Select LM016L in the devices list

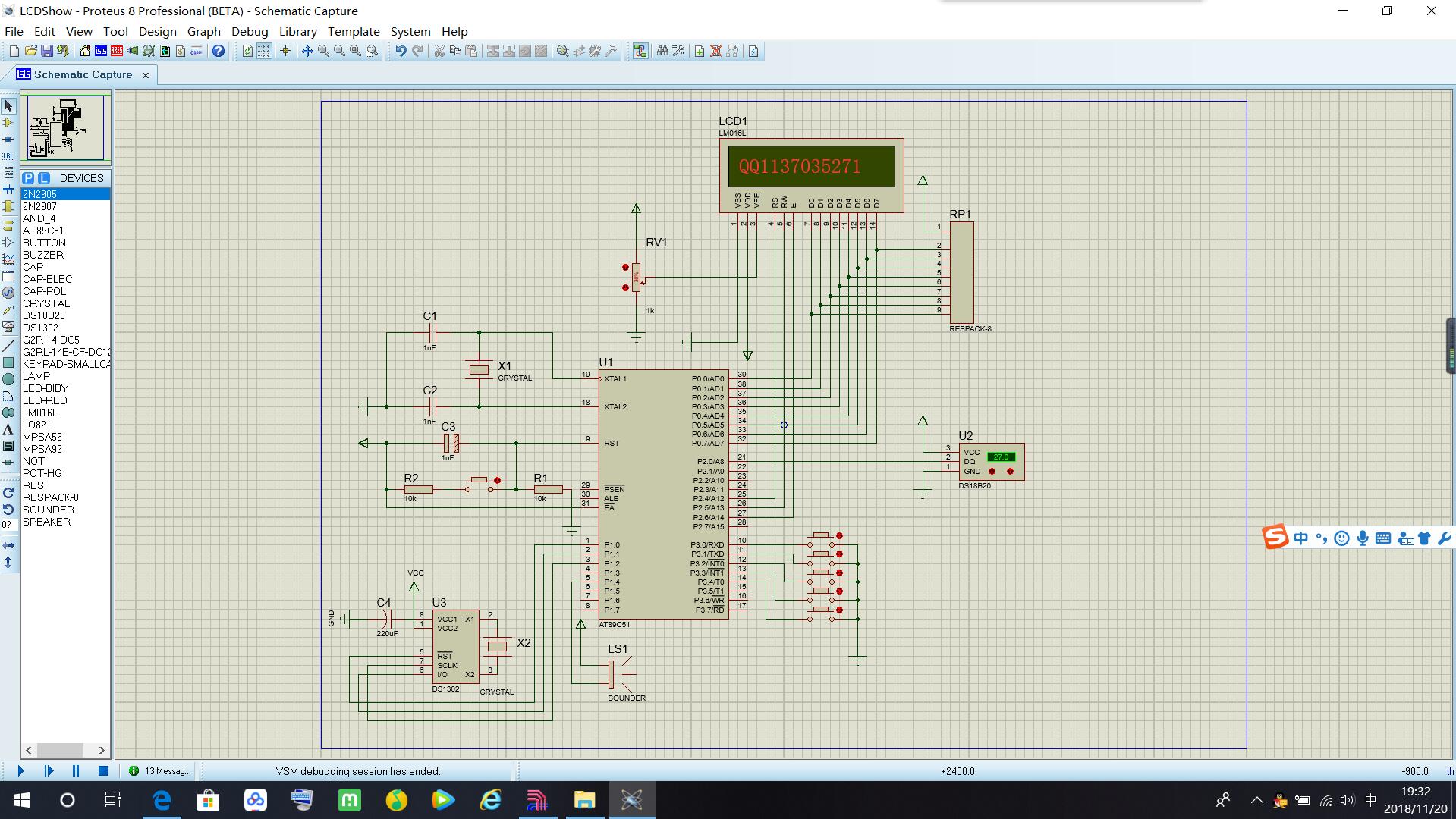65,413
